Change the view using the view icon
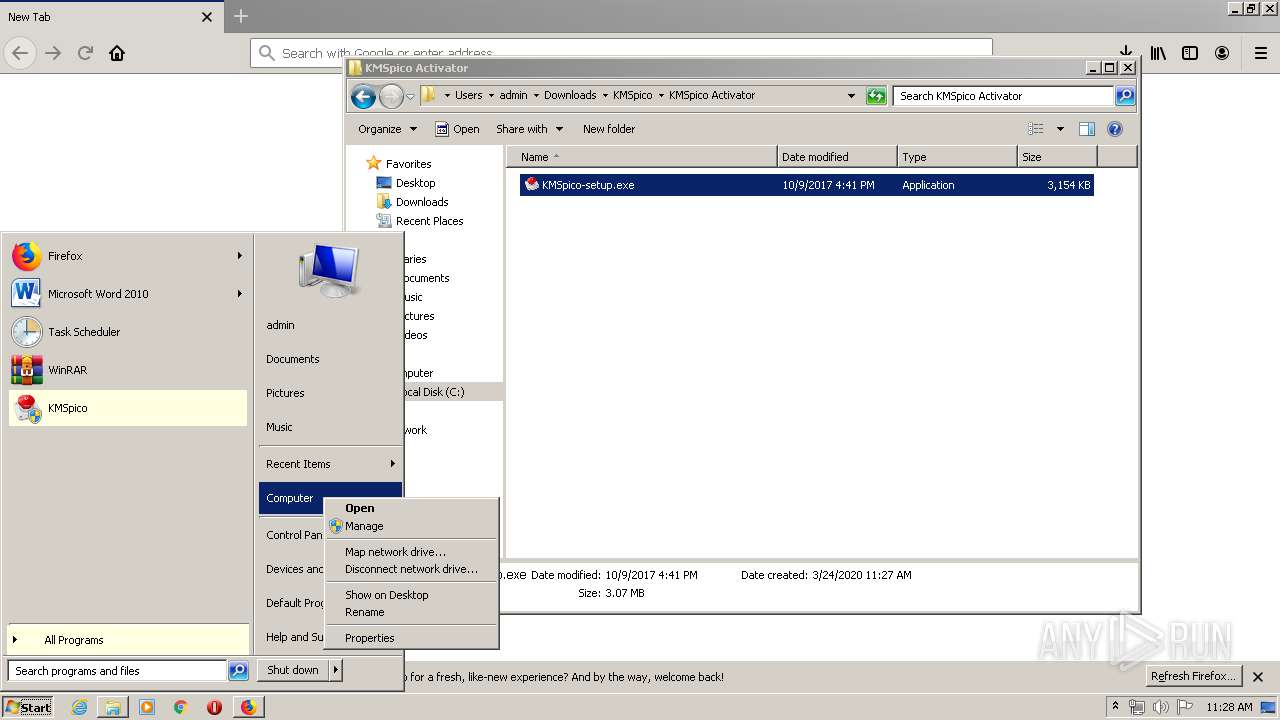 pos(1036,129)
